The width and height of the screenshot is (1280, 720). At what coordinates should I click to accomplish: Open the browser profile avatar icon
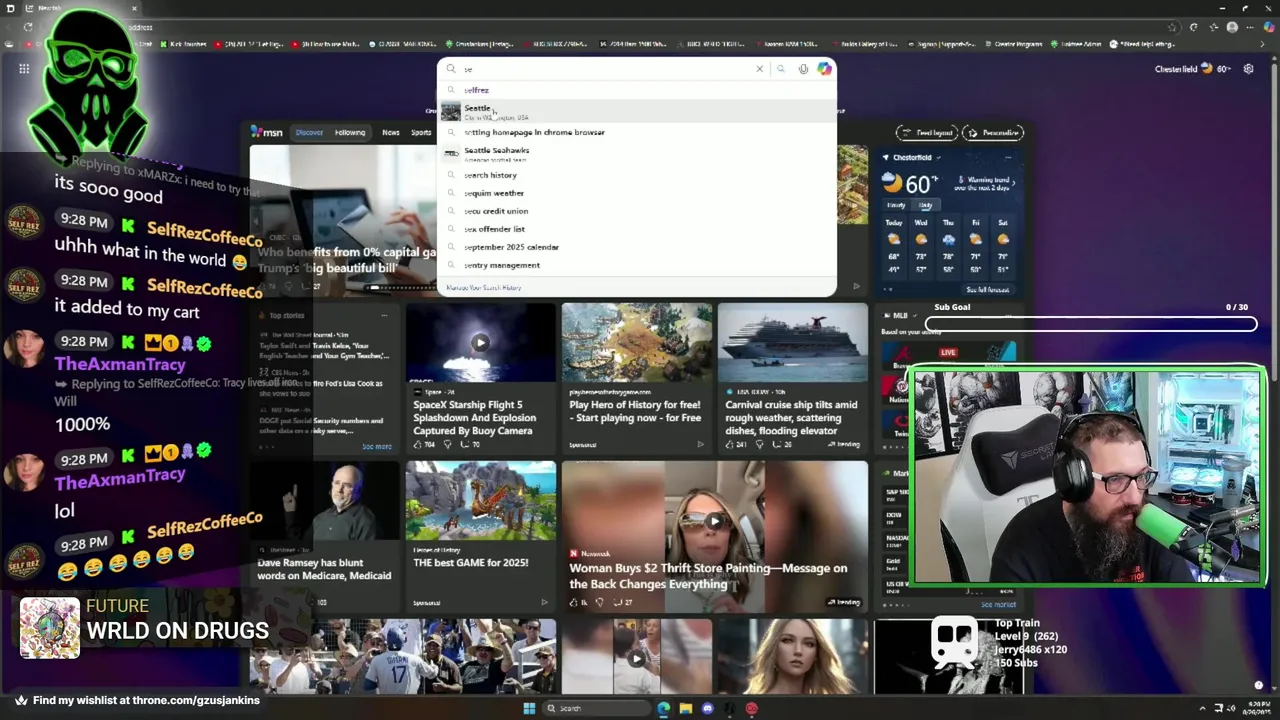[1232, 27]
